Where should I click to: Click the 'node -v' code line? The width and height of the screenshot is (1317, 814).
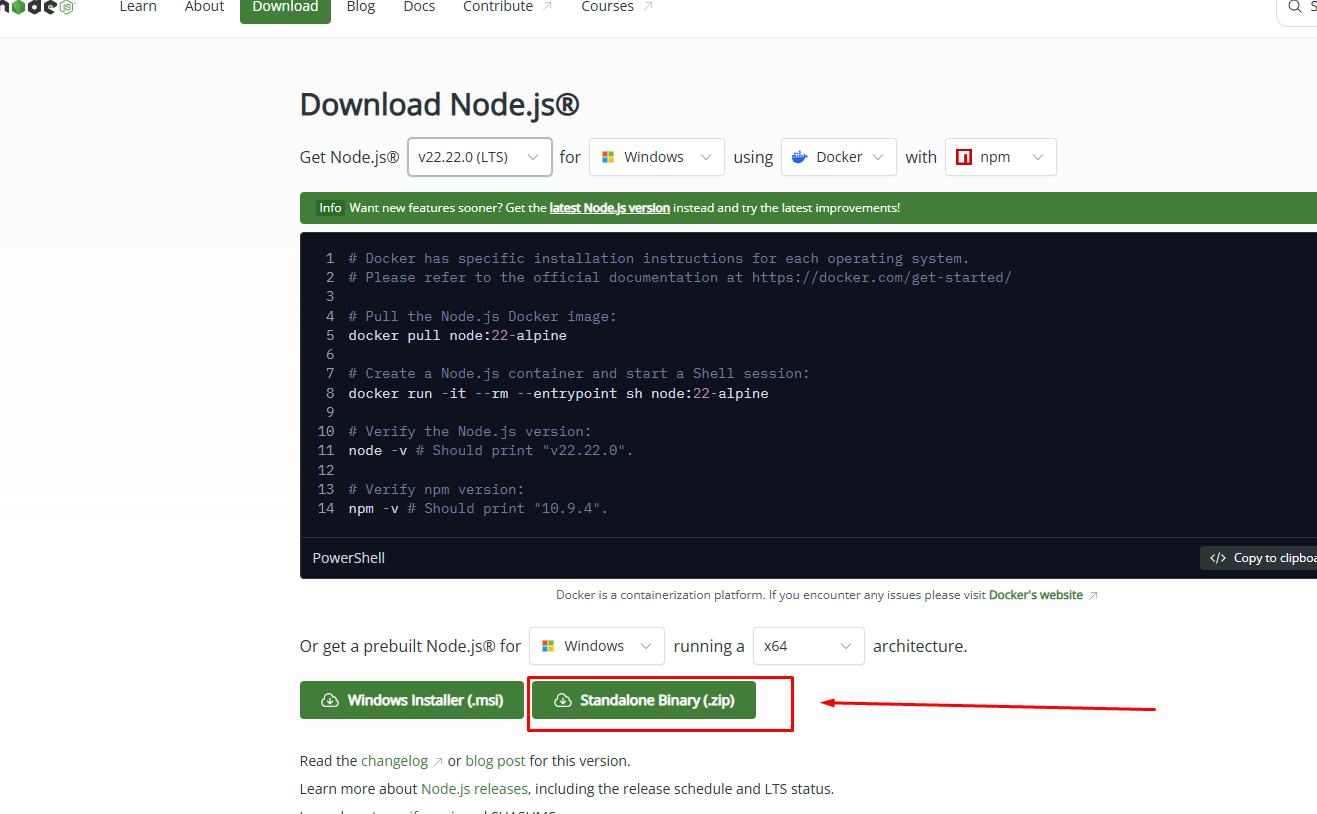point(491,450)
